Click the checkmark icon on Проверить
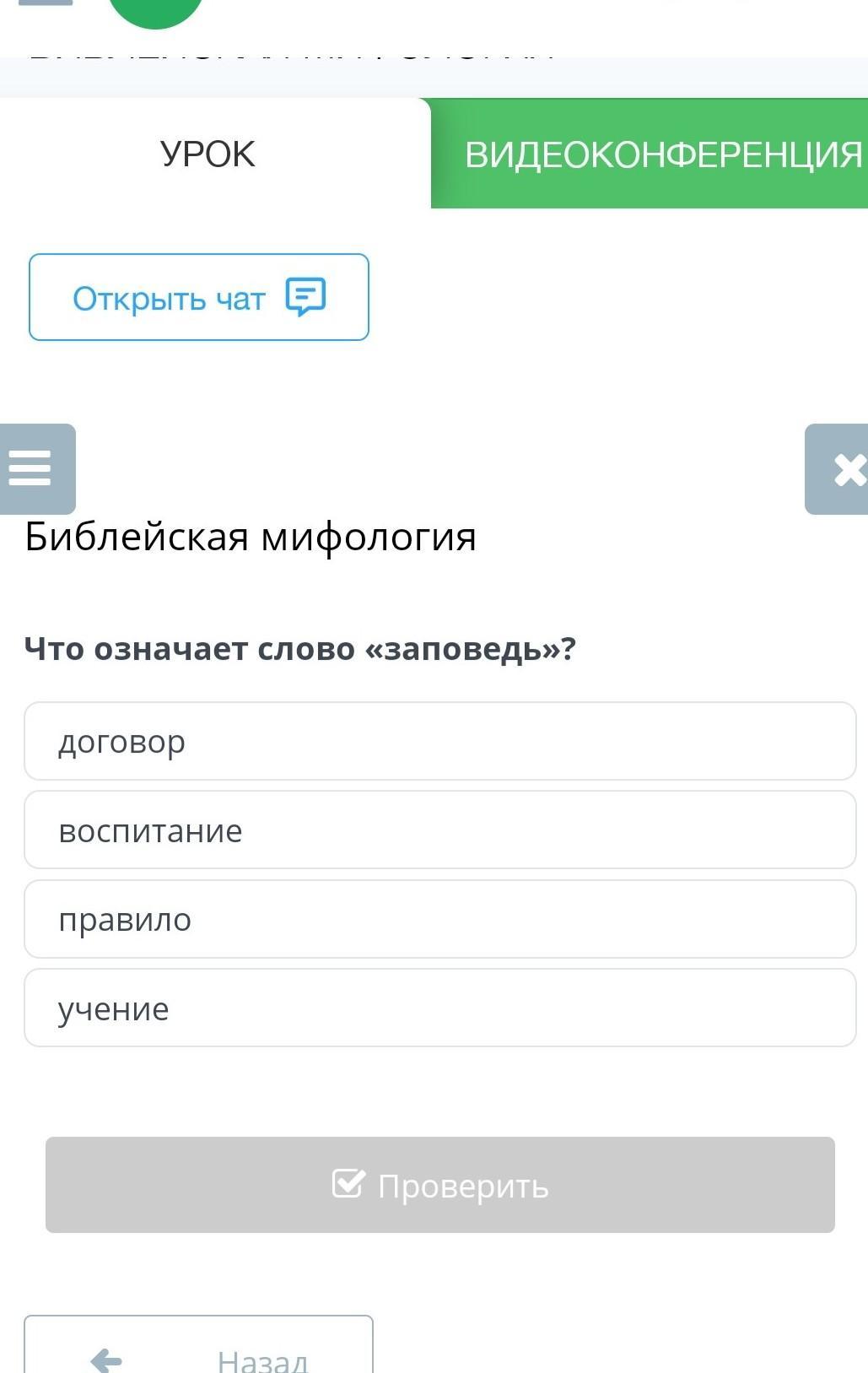Screen dimensions: 868x1373 click(x=348, y=1183)
